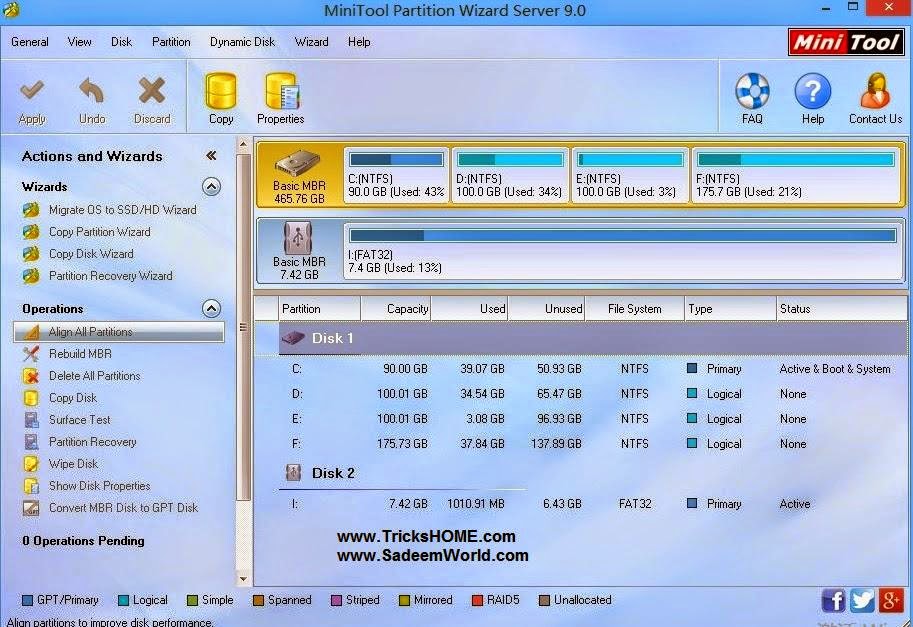
Task: Click Convert MBR Disk to GPT Disk
Action: pos(123,508)
